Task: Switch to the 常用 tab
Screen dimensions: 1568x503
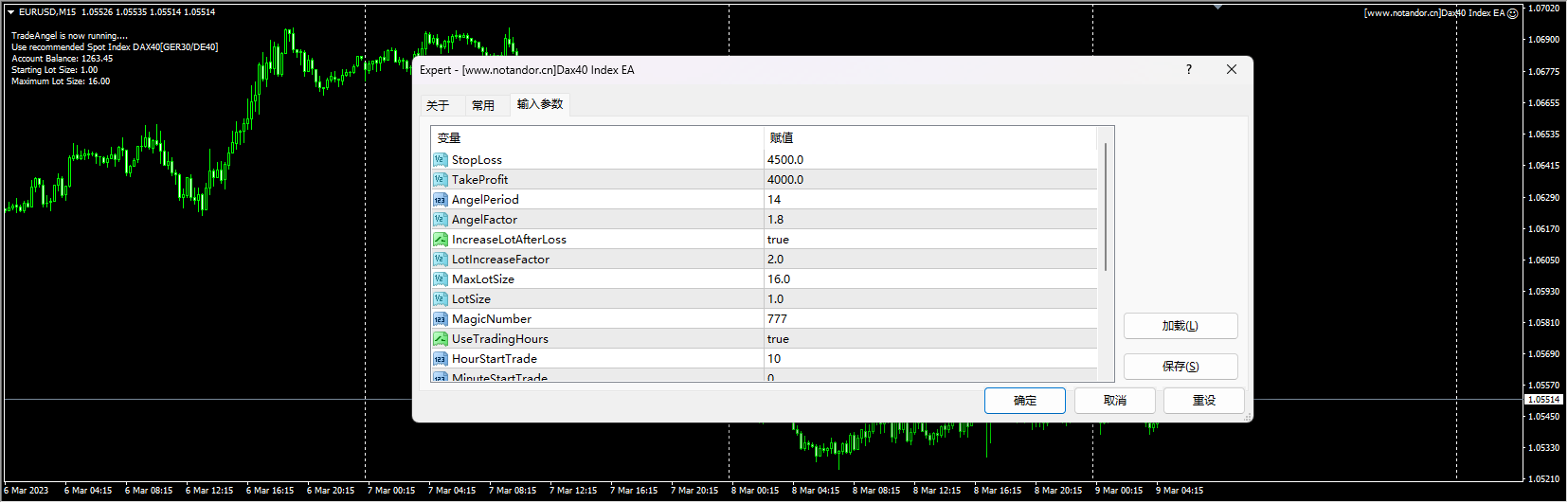Action: pyautogui.click(x=483, y=105)
